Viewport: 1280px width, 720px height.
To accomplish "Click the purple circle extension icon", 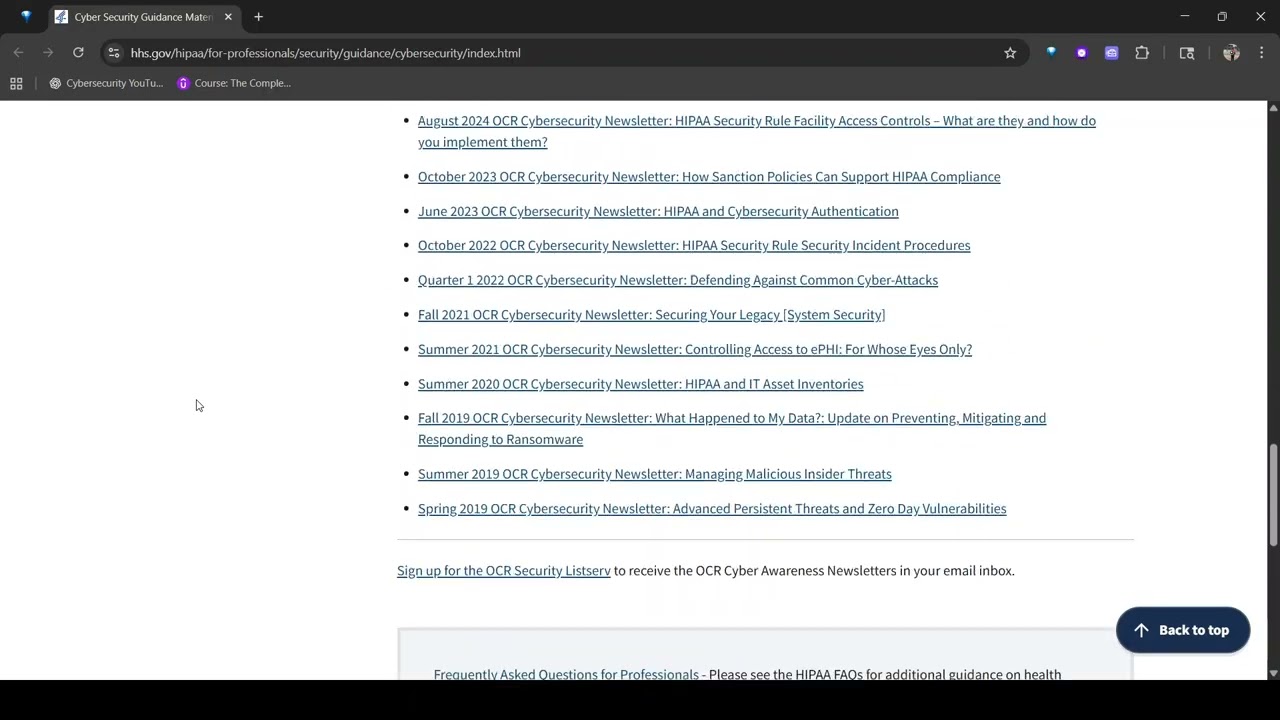I will point(1081,53).
